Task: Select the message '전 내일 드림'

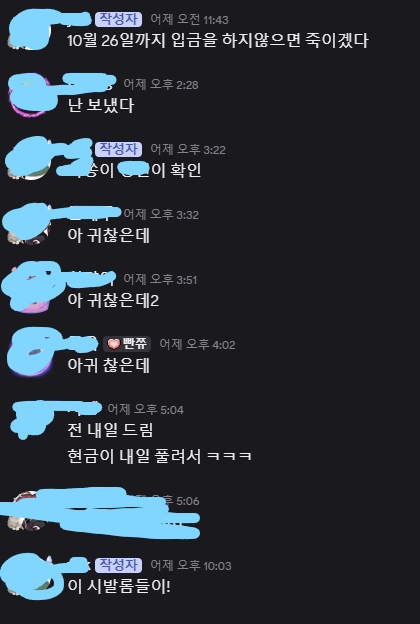Action: tap(110, 430)
